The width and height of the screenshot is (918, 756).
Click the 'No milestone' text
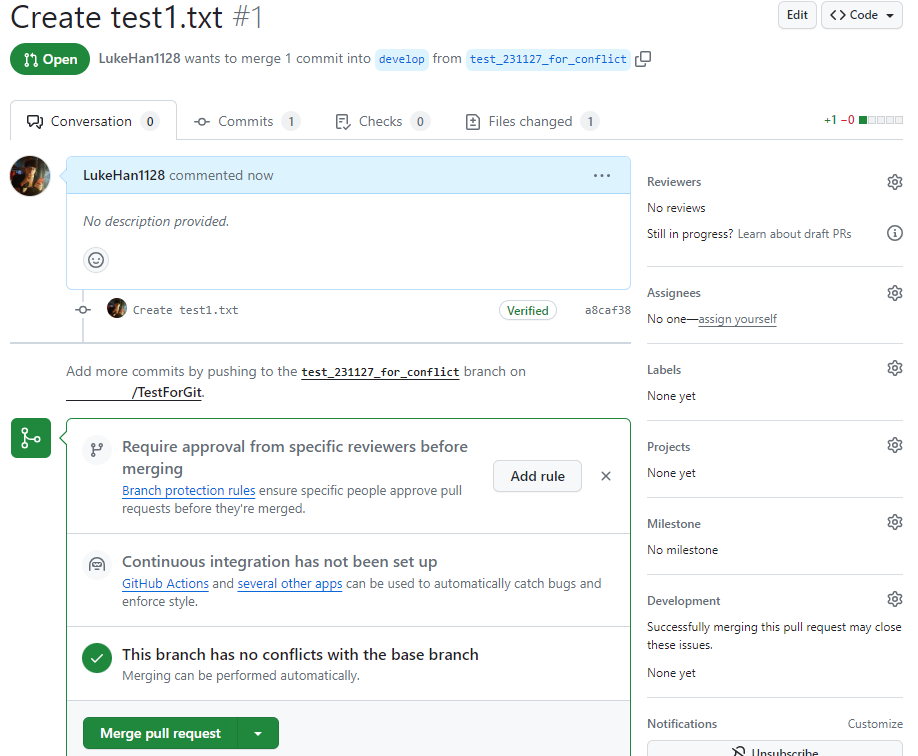tap(683, 550)
